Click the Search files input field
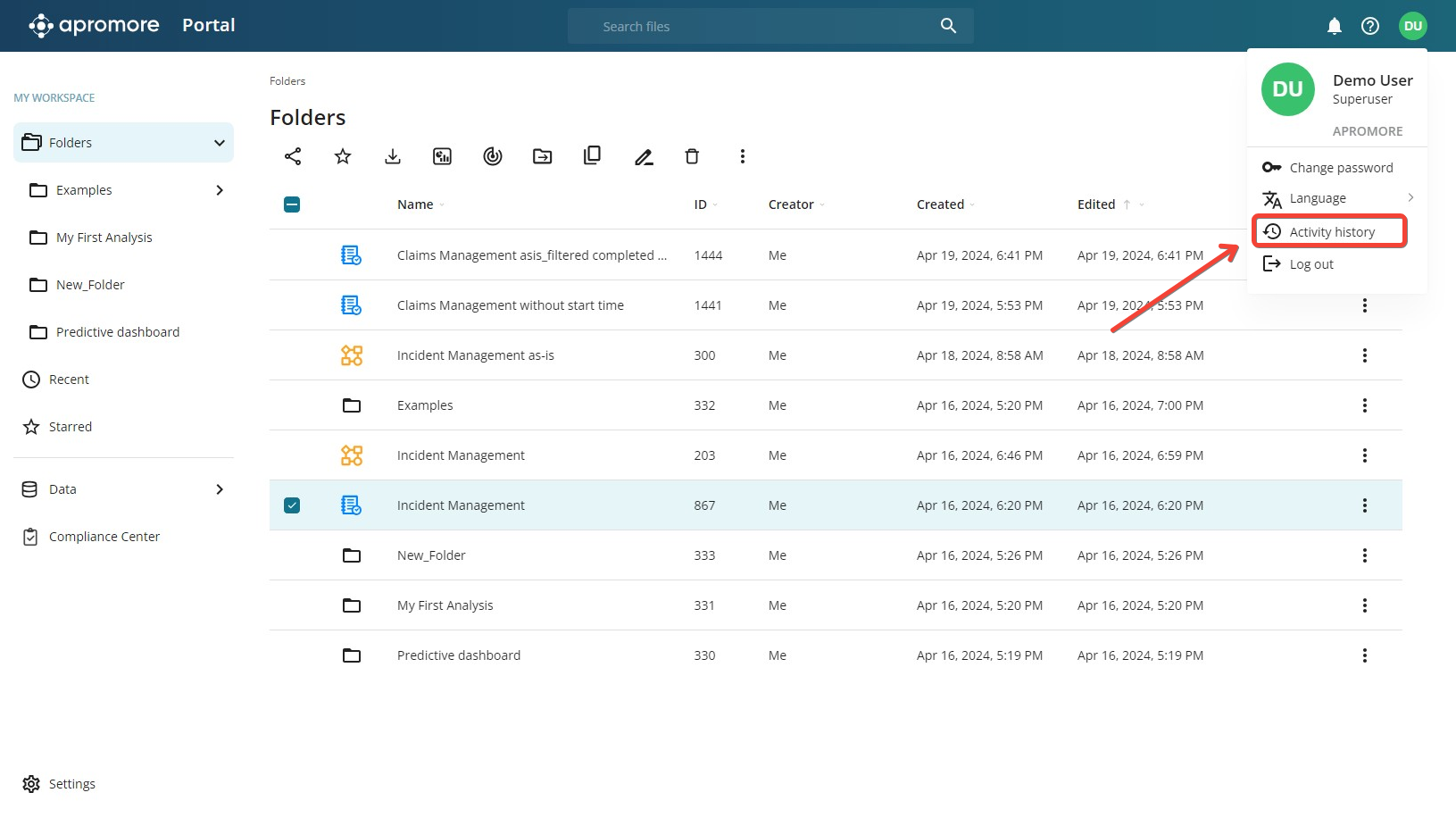 click(x=759, y=27)
